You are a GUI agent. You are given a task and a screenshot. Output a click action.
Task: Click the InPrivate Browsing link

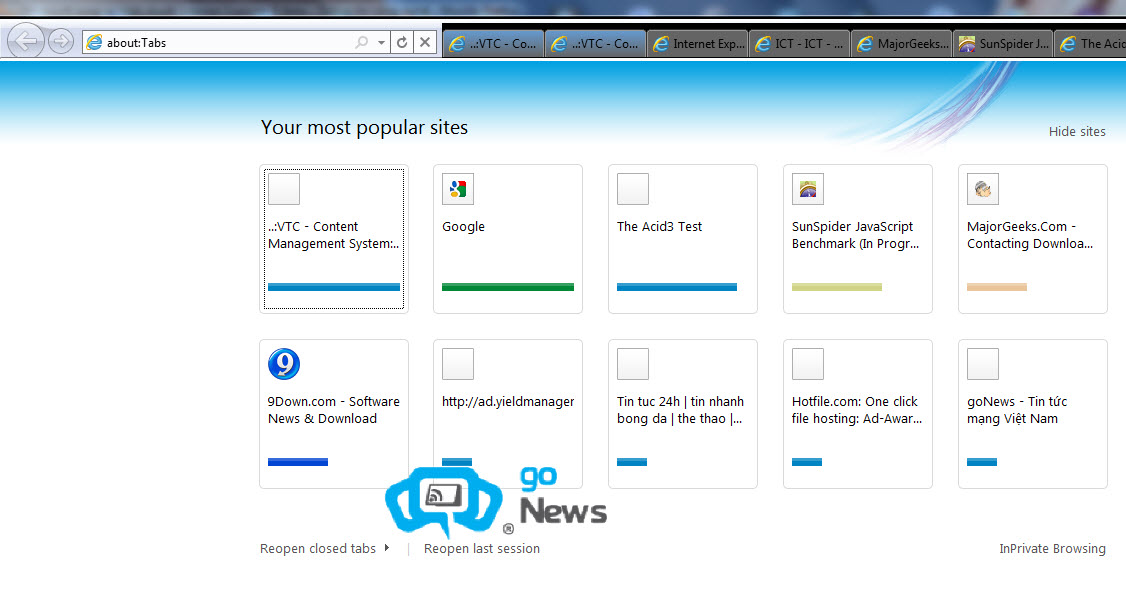pos(1052,548)
